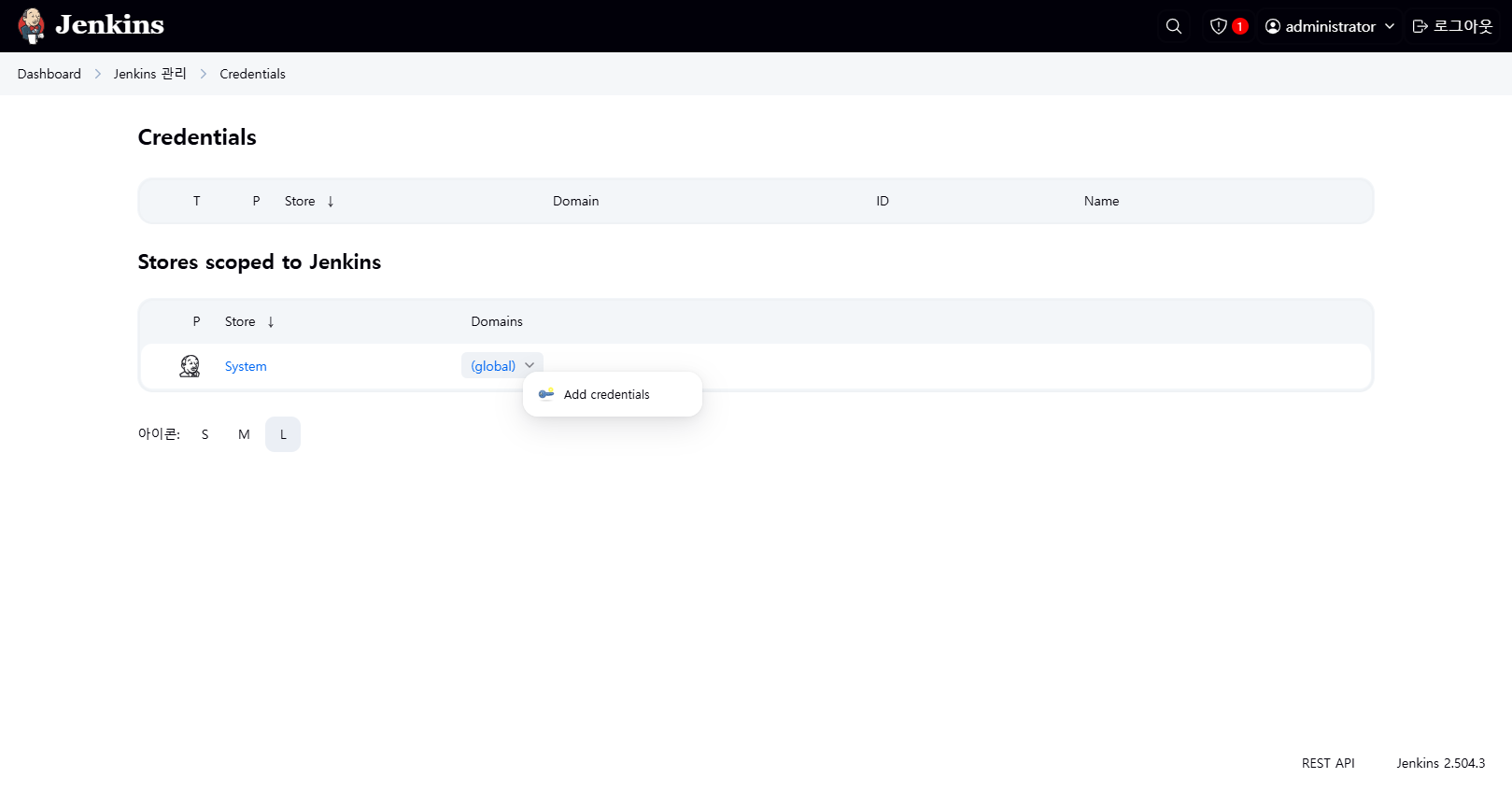Open the administrator profile link
Viewport: 1512px width, 792px height.
tap(1330, 26)
